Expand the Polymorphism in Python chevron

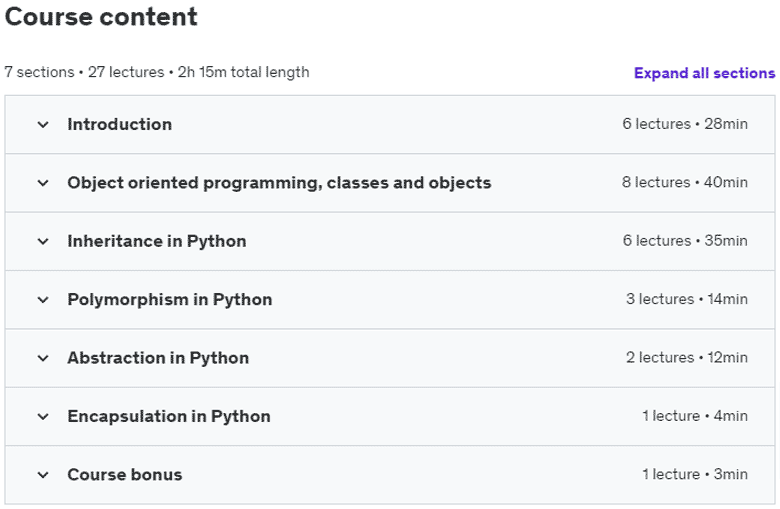tap(43, 300)
